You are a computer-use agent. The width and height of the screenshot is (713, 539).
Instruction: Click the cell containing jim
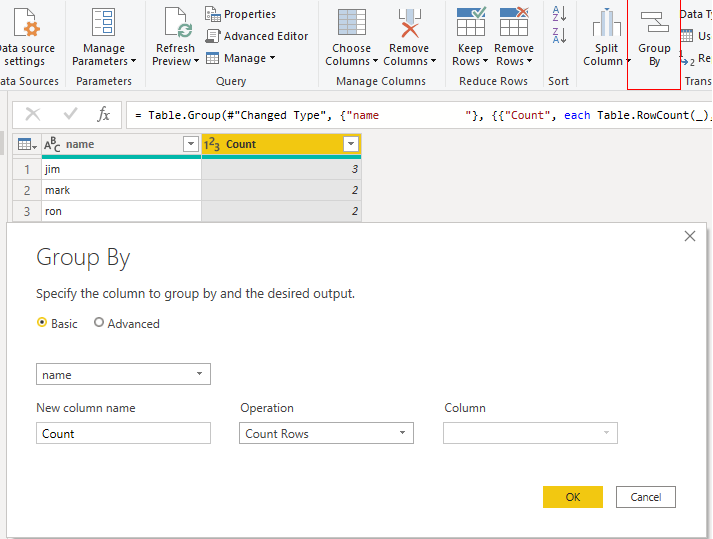[x=121, y=169]
